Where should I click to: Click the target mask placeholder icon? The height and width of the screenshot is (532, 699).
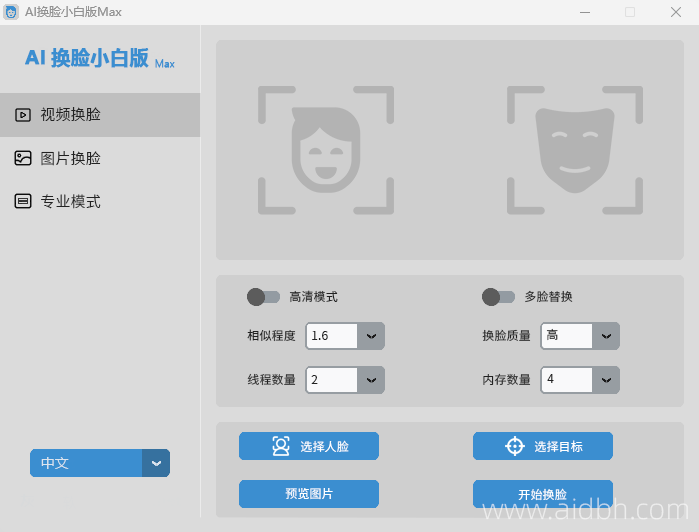(574, 150)
